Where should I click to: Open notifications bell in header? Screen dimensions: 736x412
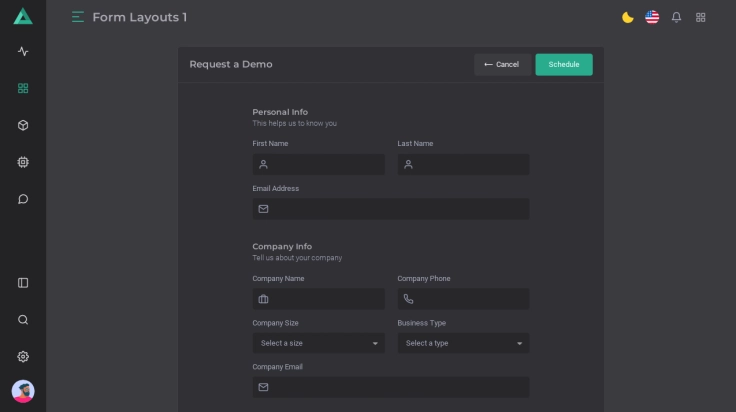[677, 17]
